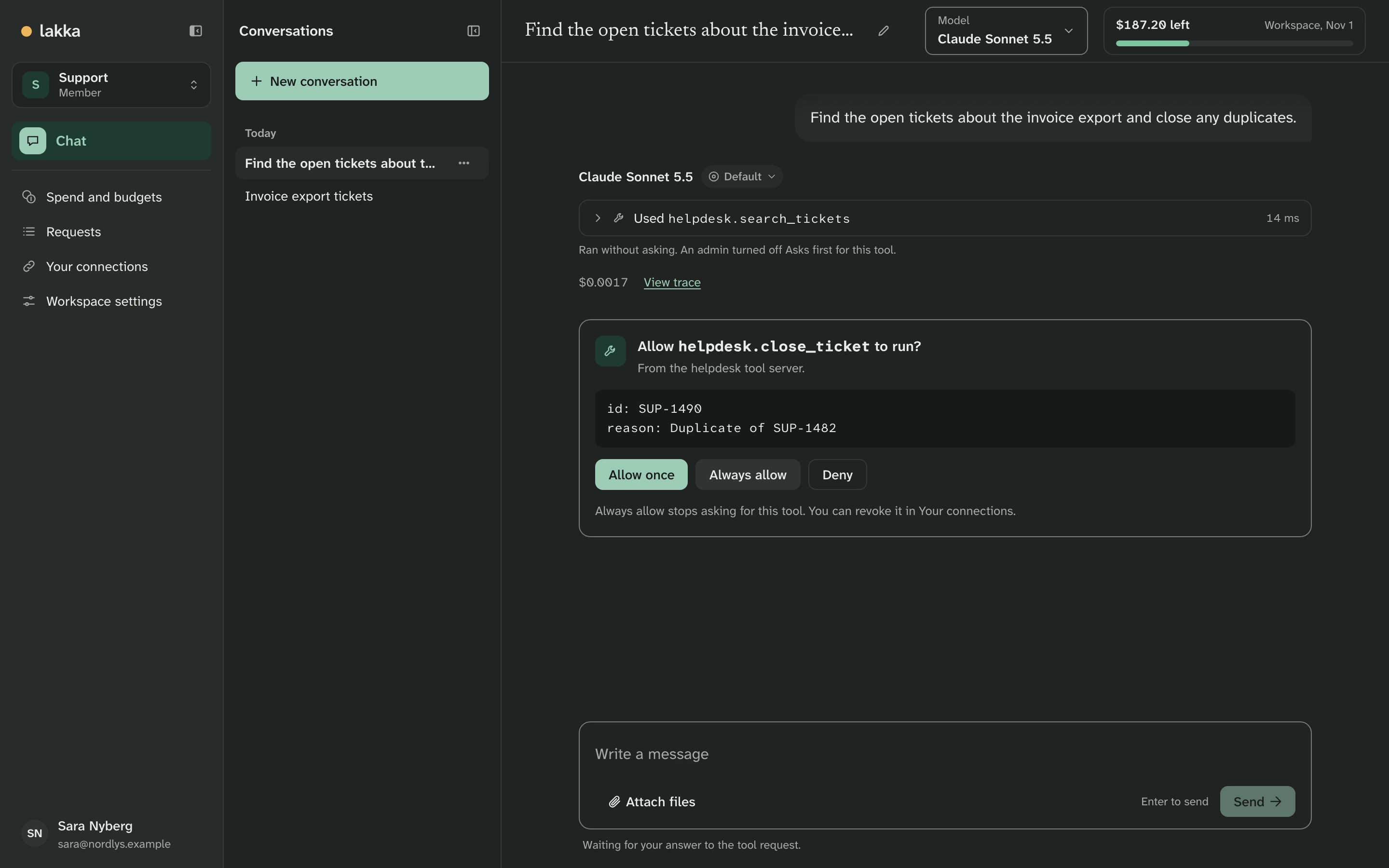Expand the helpdesk.search_tickets tool call

point(944,218)
